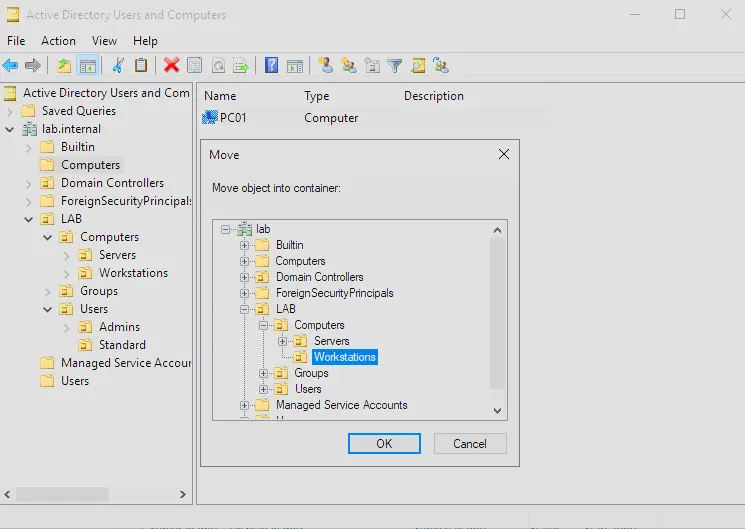Go up one level icon
The width and height of the screenshot is (745, 529).
[x=64, y=65]
